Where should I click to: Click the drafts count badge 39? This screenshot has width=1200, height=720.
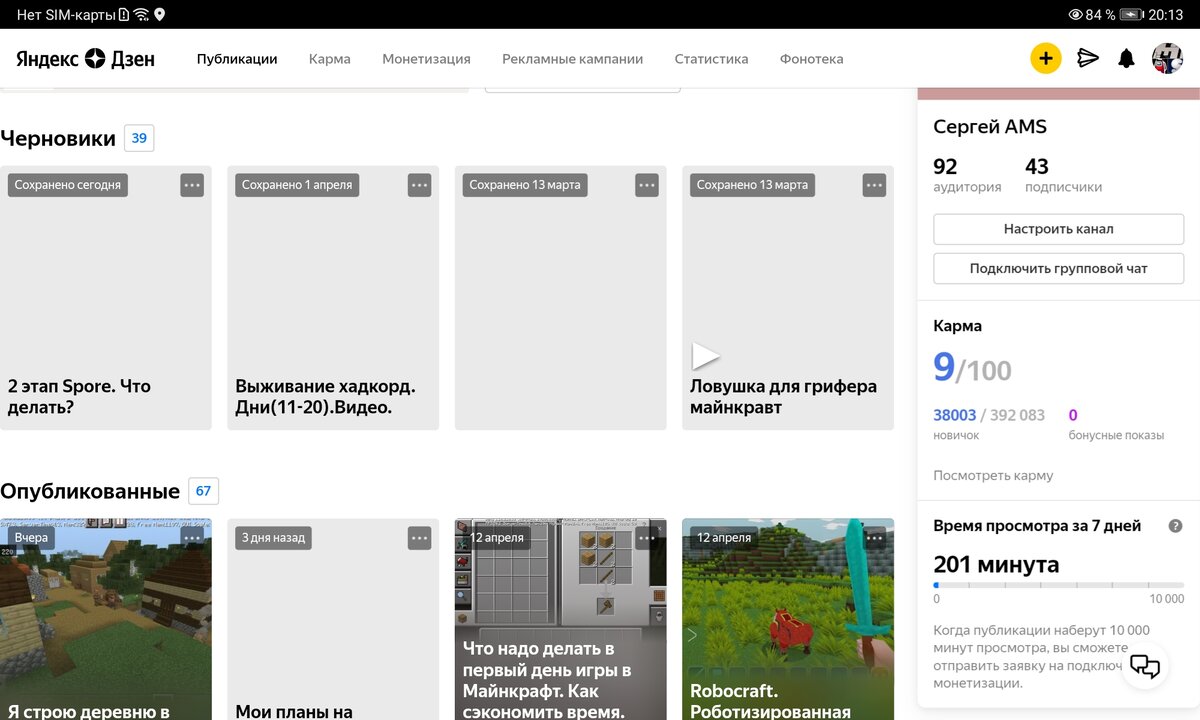pyautogui.click(x=139, y=138)
